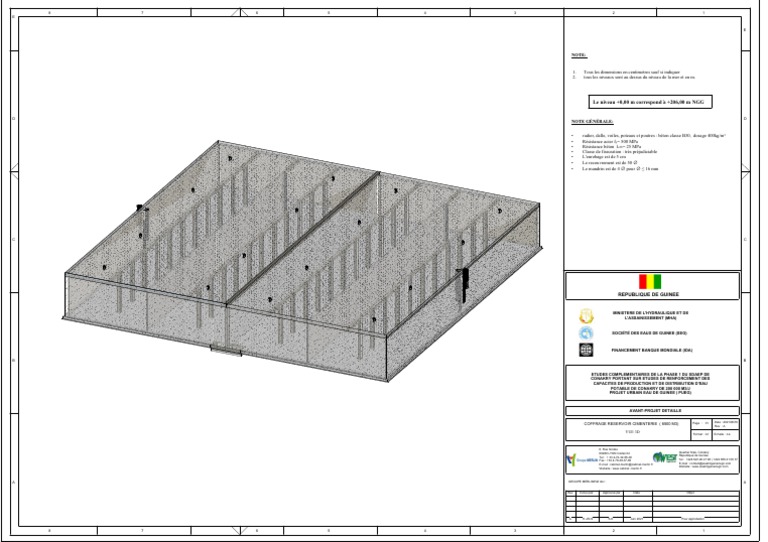Select the 'MINISTERE DE L'HYDRAULIQUE' text block
Screen dimensions: 768x542
coord(650,315)
